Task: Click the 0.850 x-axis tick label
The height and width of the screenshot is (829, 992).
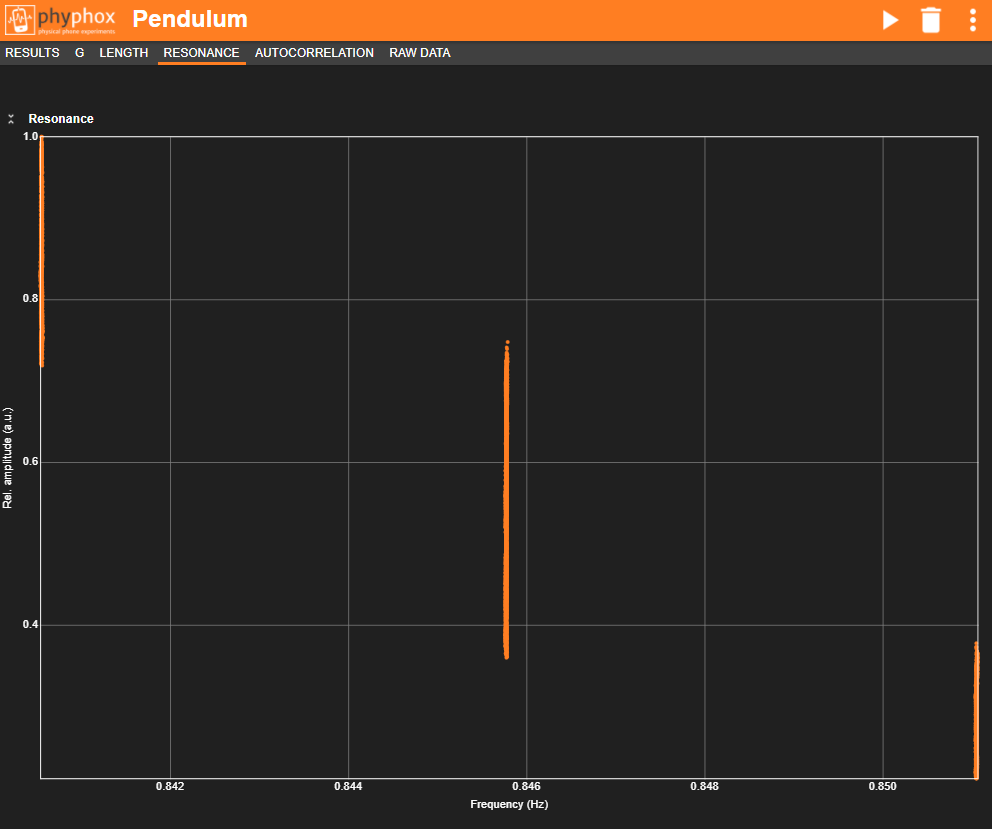Action: 883,786
